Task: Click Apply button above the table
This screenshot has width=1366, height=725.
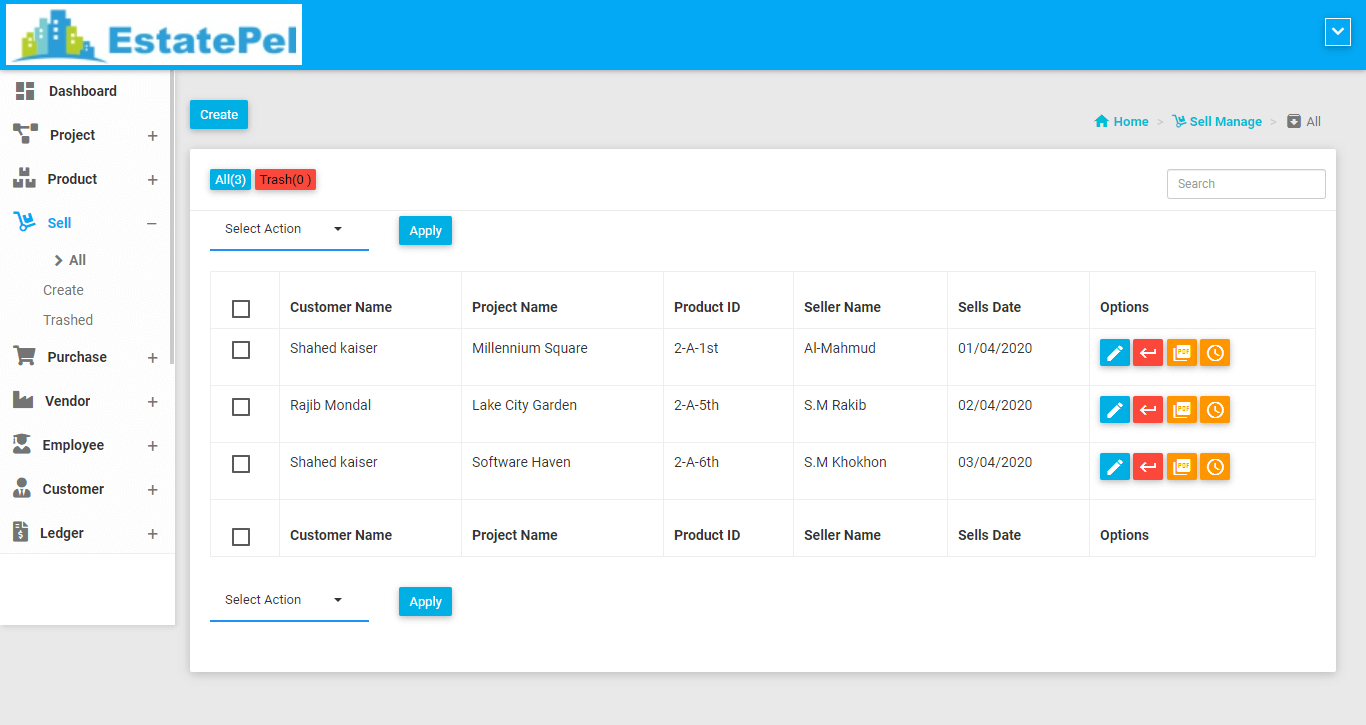Action: coord(425,230)
